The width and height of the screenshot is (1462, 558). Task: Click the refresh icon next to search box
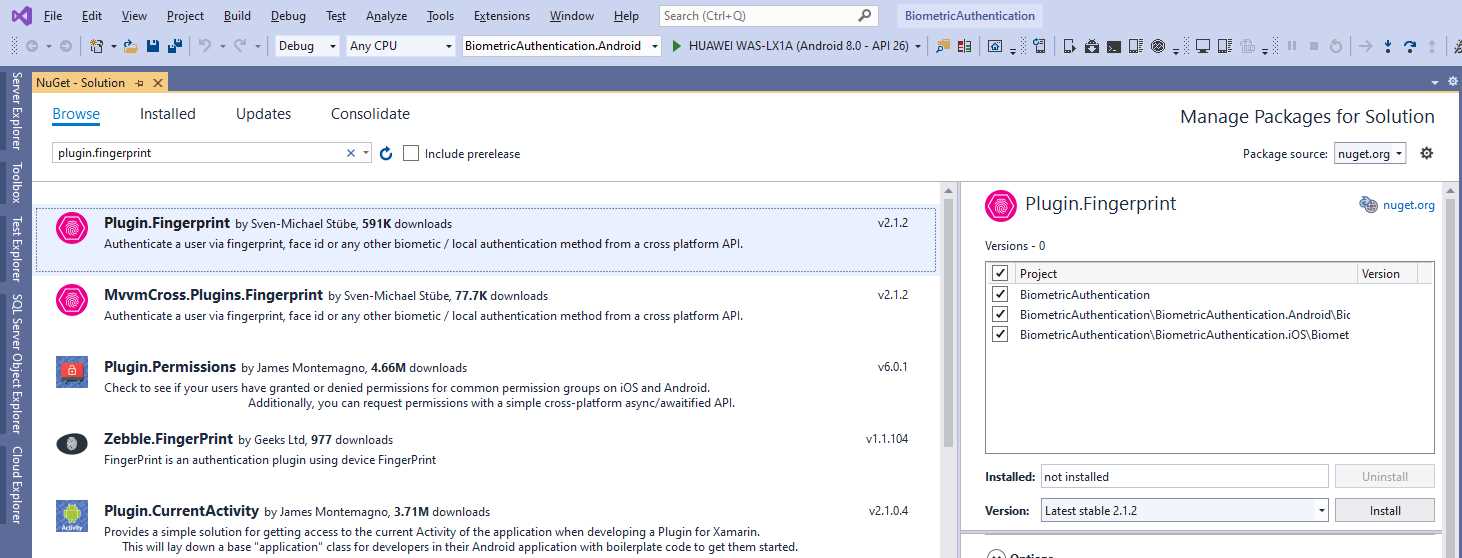coord(386,153)
